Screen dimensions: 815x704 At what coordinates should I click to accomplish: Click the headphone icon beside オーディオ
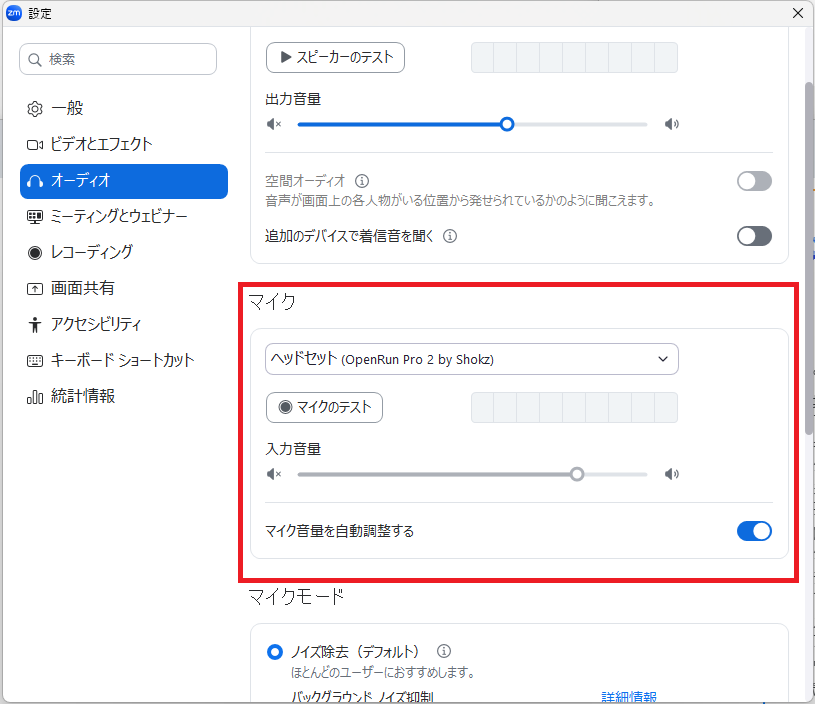(35, 181)
